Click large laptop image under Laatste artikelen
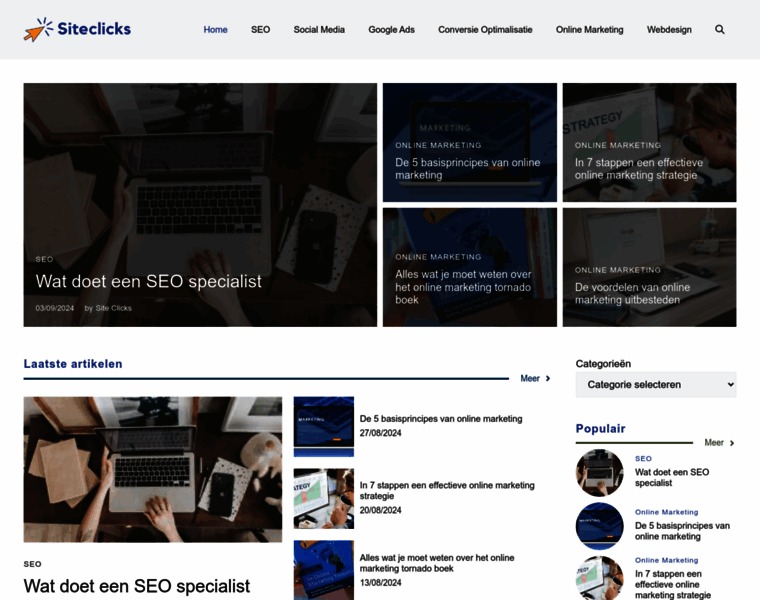The image size is (760, 600). [x=153, y=469]
